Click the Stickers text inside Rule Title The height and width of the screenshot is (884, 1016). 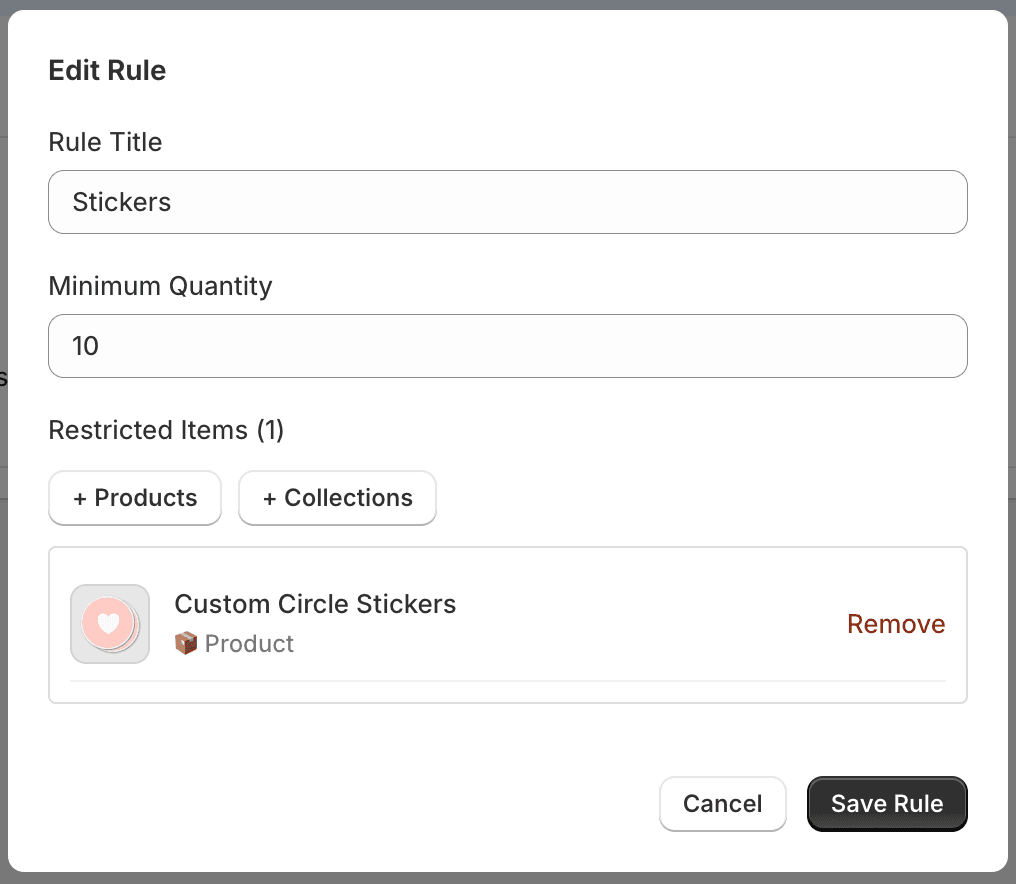click(x=121, y=202)
